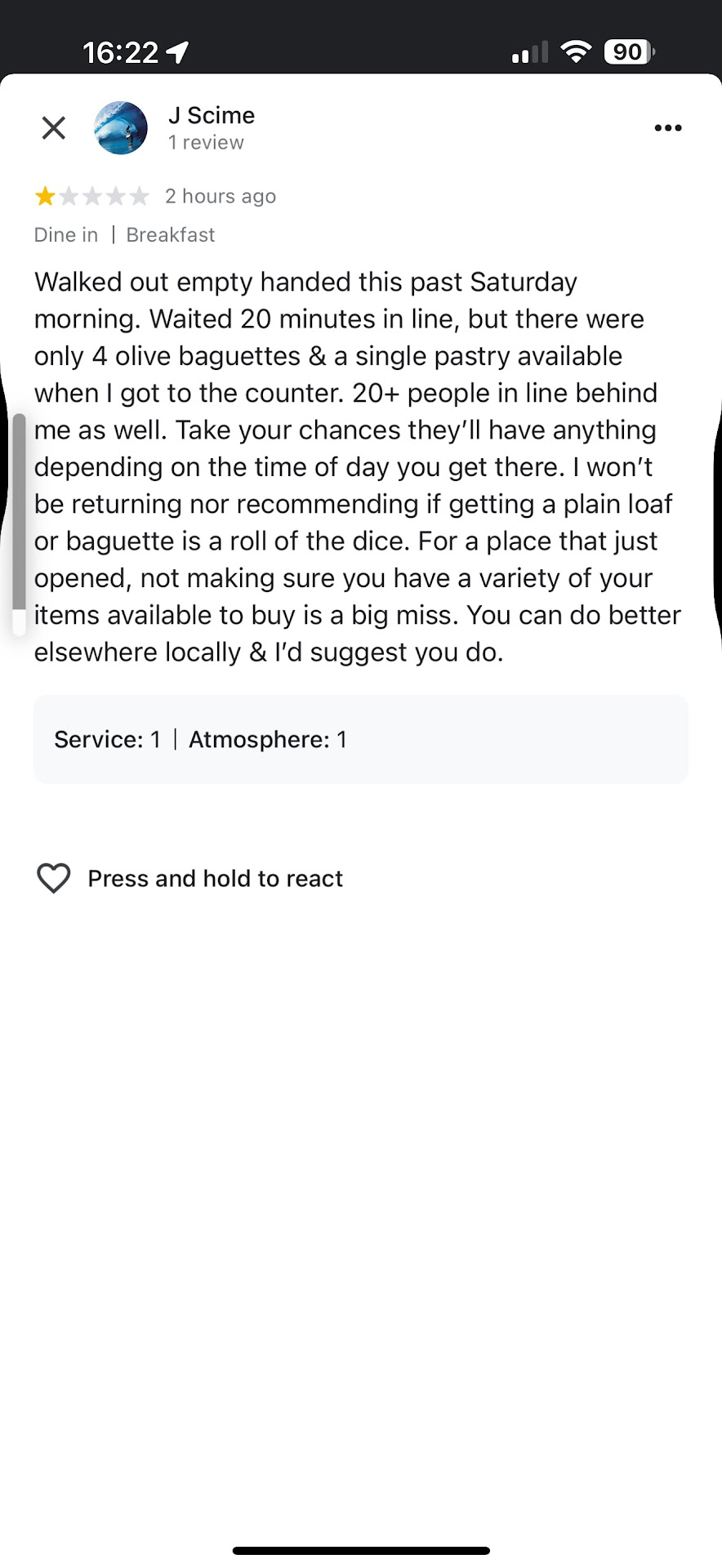Screen dimensions: 722x1568
Task: Close the review with the X icon
Action: pos(54,128)
